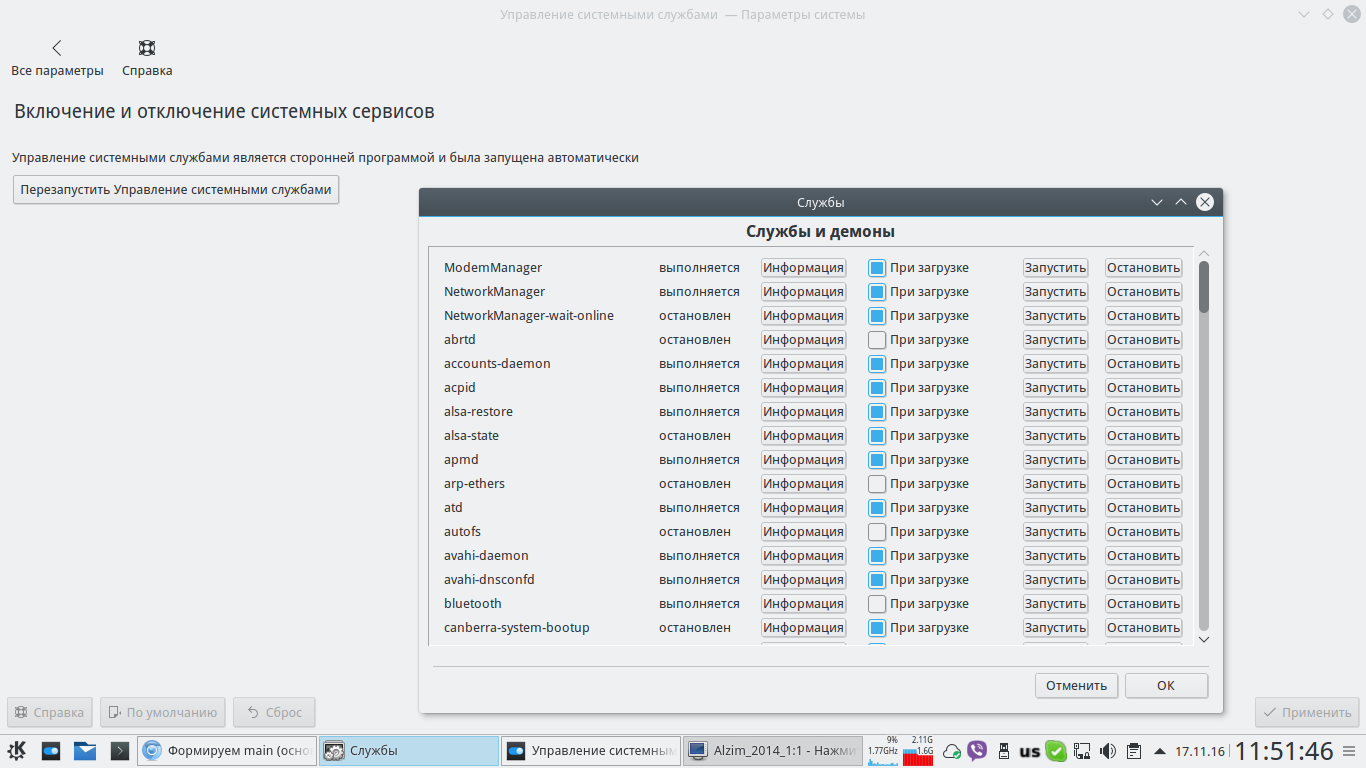This screenshot has width=1366, height=768.
Task: Click the USB removable device tray icon
Action: 1004,751
